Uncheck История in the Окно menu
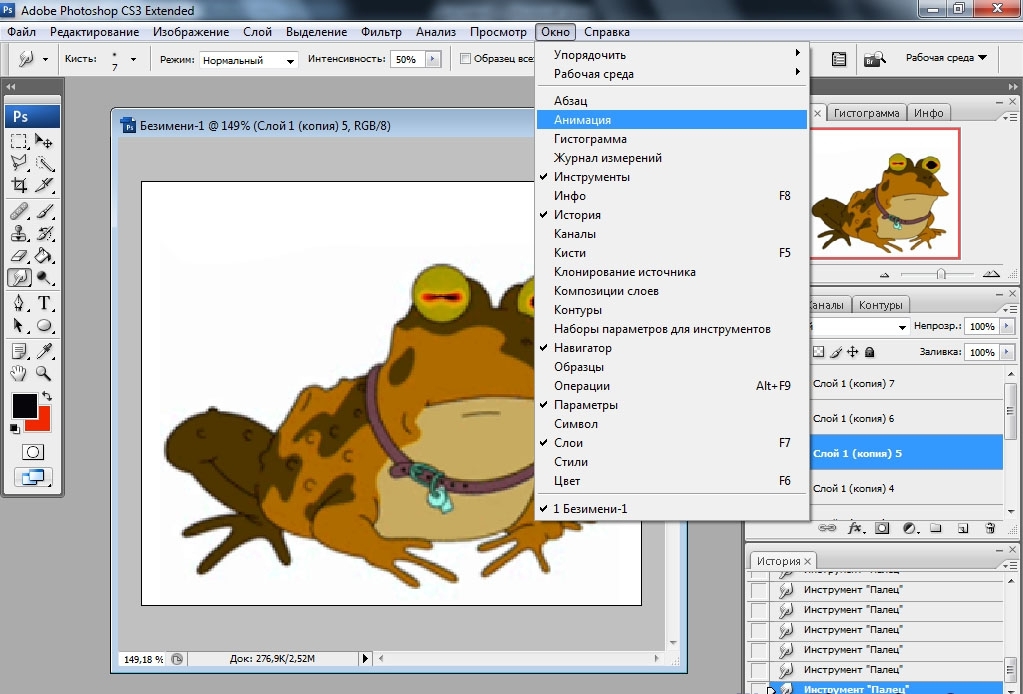 671,215
